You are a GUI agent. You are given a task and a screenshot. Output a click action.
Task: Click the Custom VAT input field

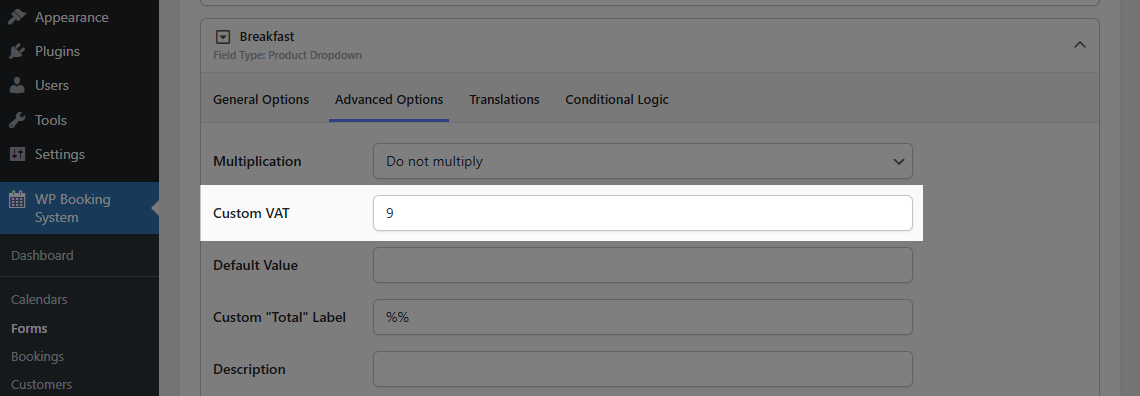[x=643, y=213]
